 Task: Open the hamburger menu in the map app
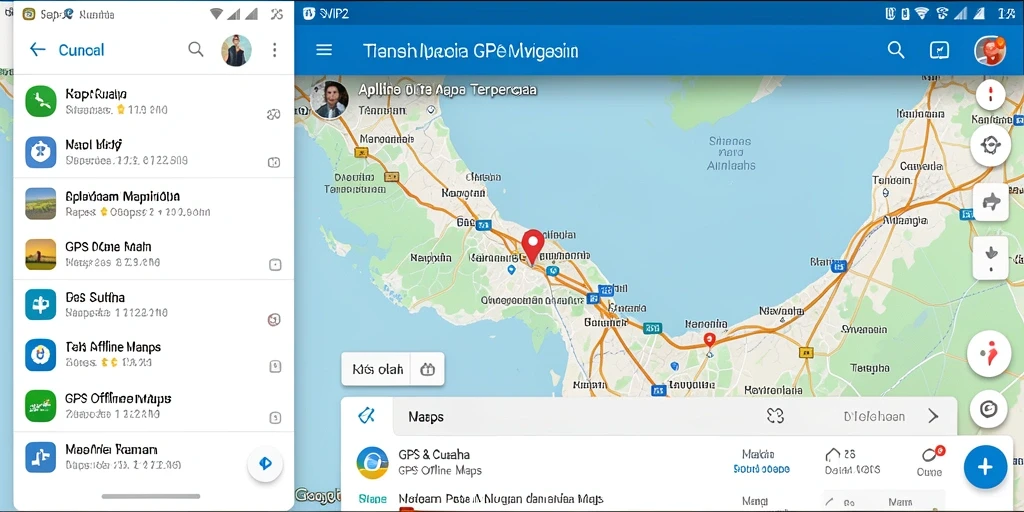point(324,50)
